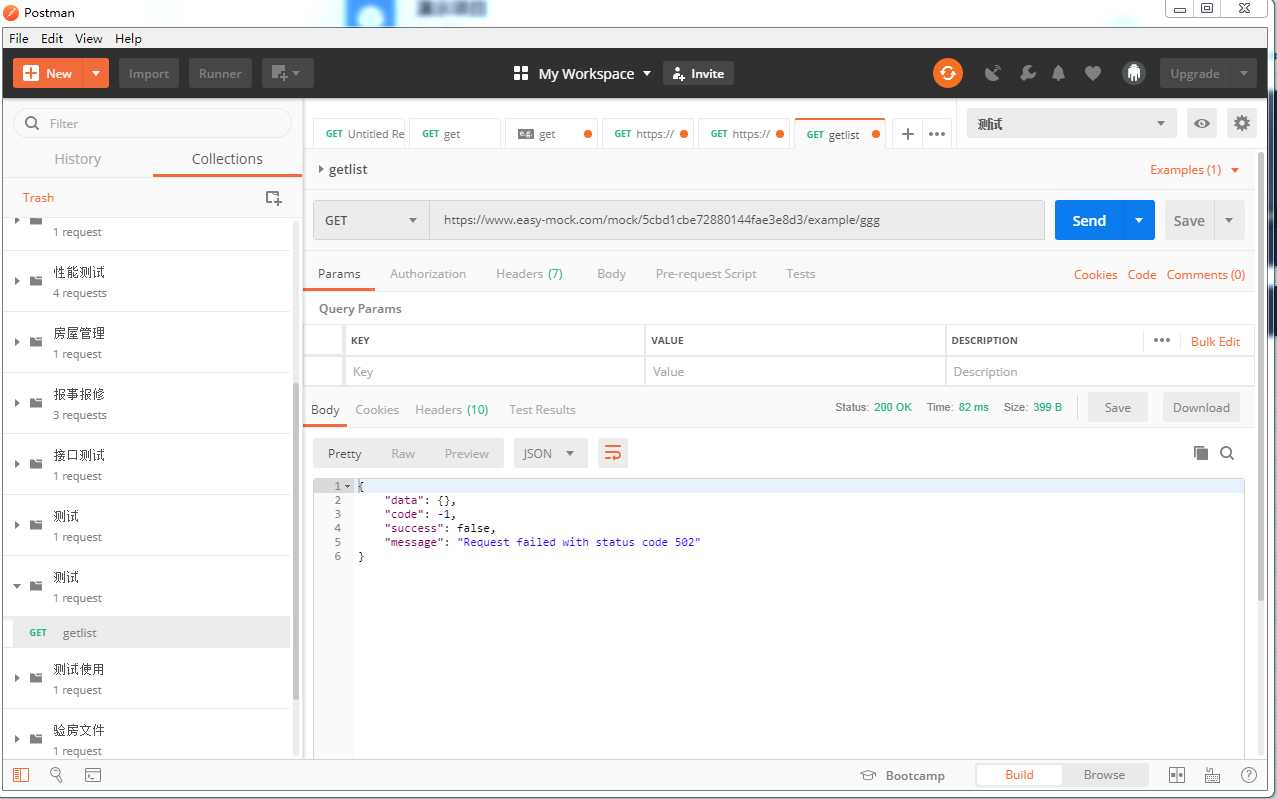The image size is (1277, 799).
Task: Toggle sidebar icon in status bar
Action: point(21,775)
